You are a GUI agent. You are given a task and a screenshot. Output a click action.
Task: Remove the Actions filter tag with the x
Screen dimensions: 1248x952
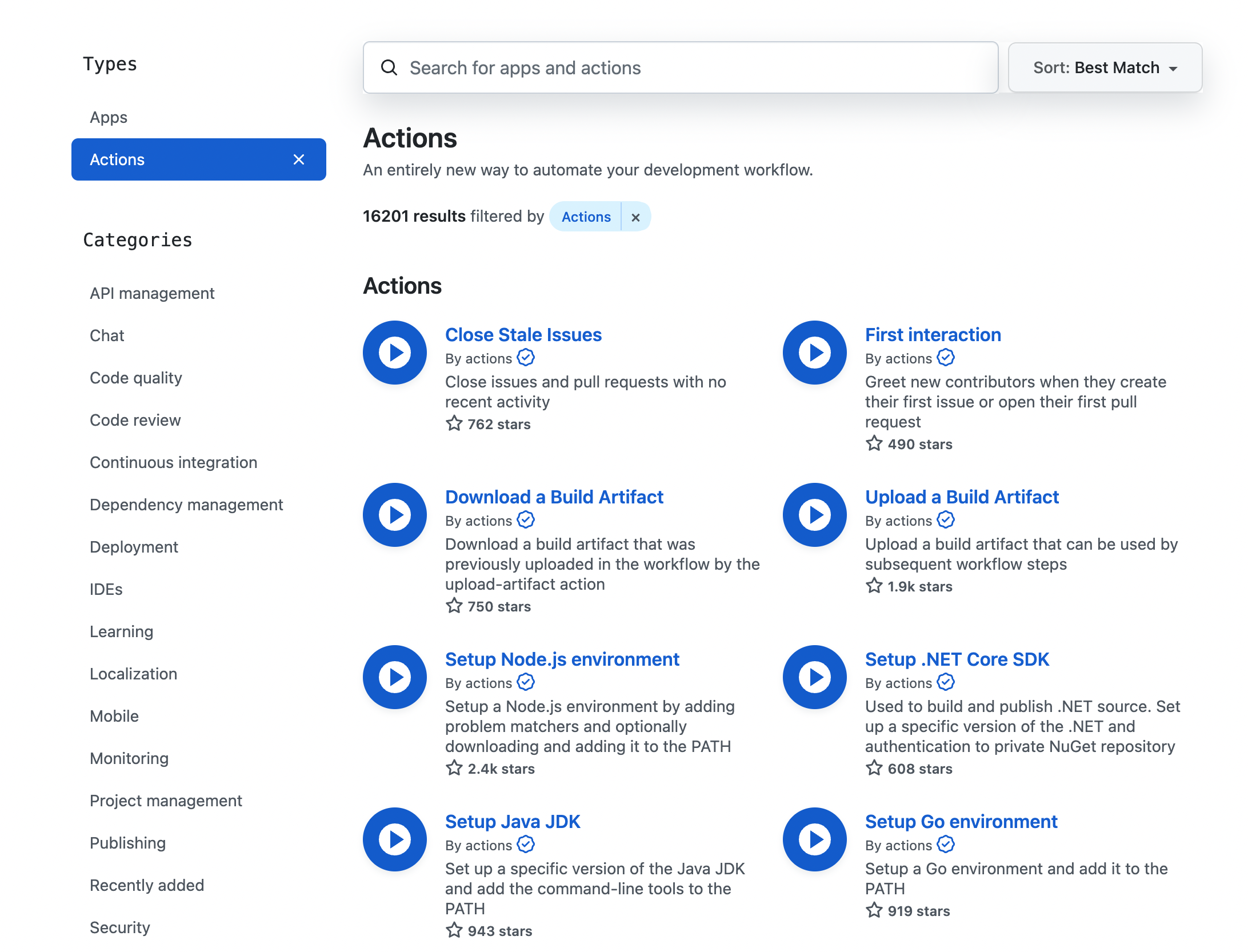click(635, 217)
